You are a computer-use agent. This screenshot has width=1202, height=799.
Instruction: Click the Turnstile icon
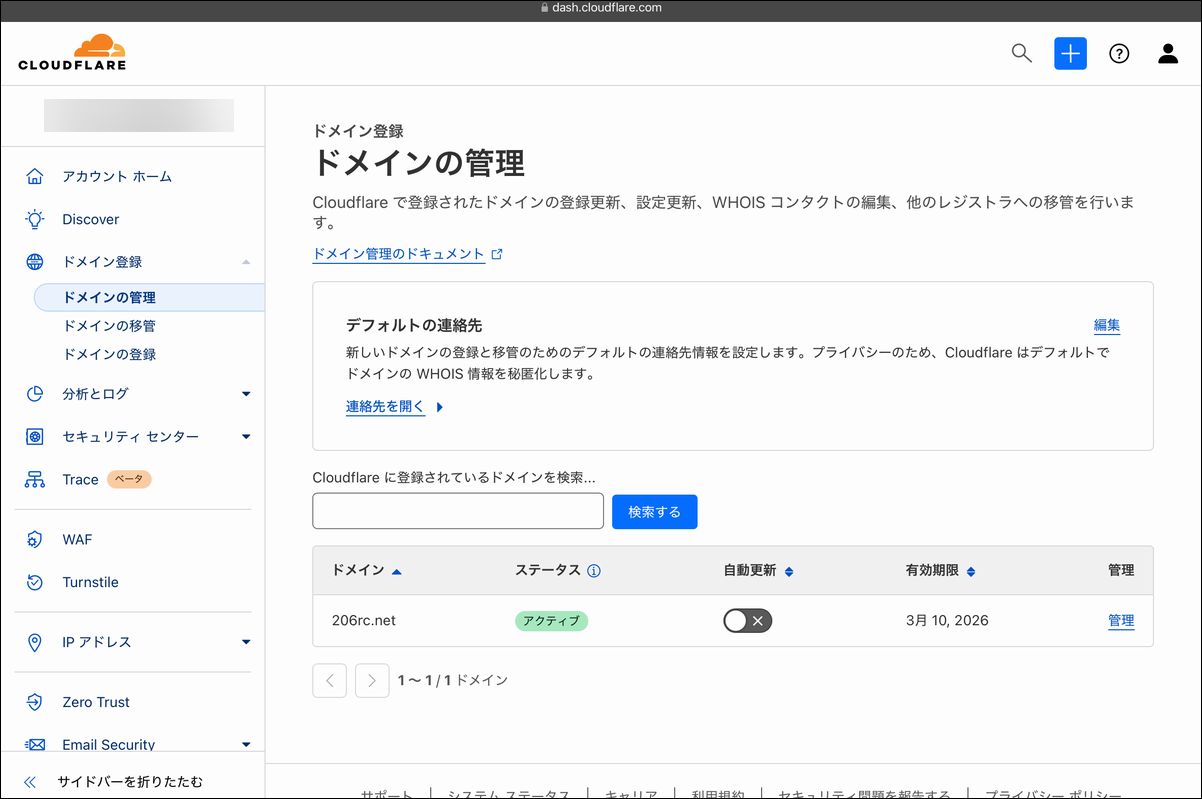click(x=35, y=582)
